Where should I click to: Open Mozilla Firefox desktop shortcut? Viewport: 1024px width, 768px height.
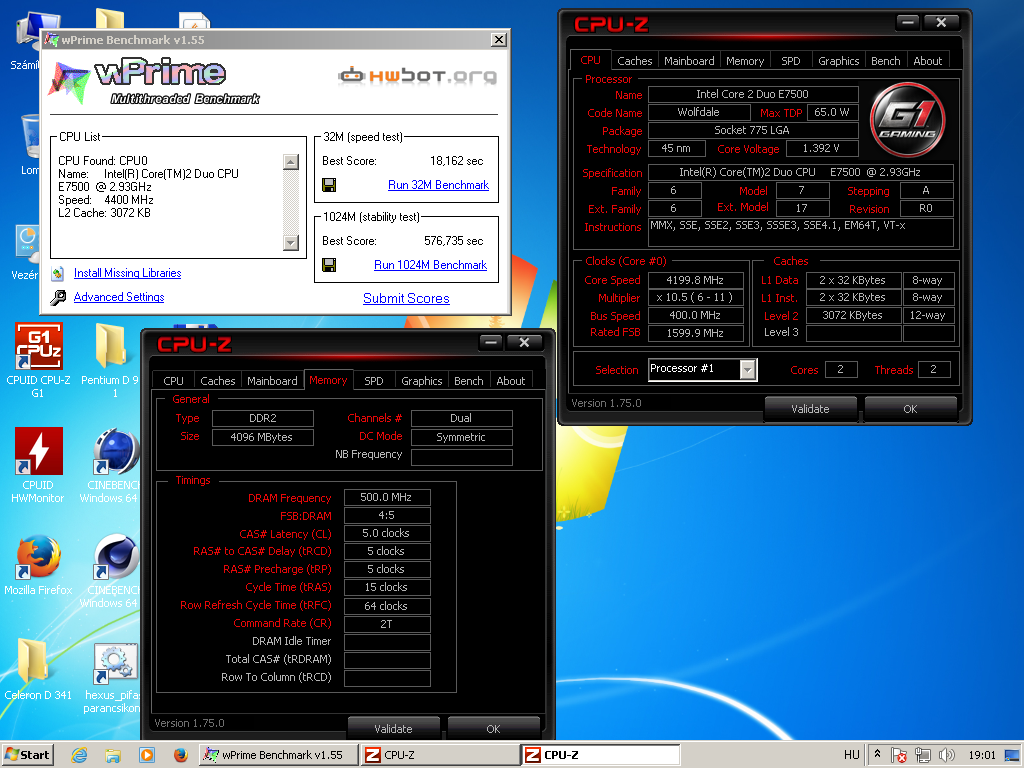(39, 556)
